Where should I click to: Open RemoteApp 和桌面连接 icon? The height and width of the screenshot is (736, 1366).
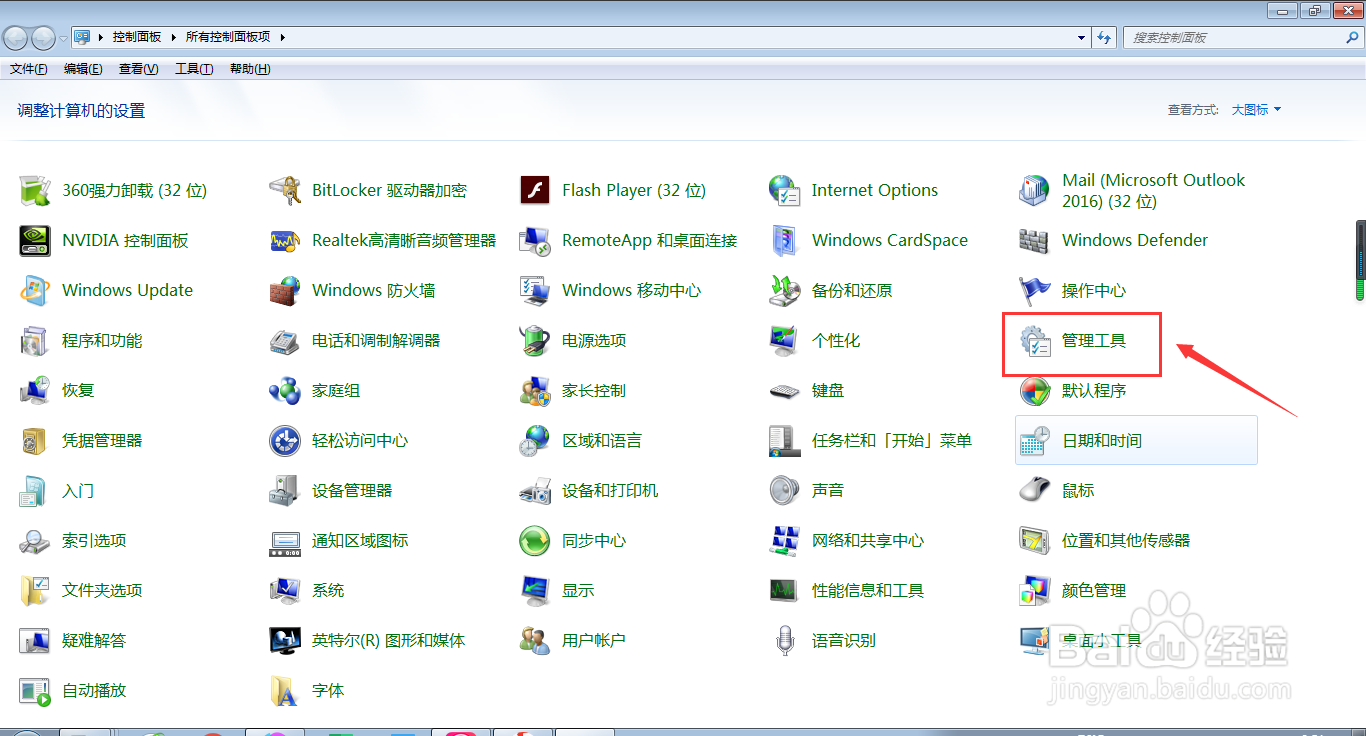coord(535,240)
